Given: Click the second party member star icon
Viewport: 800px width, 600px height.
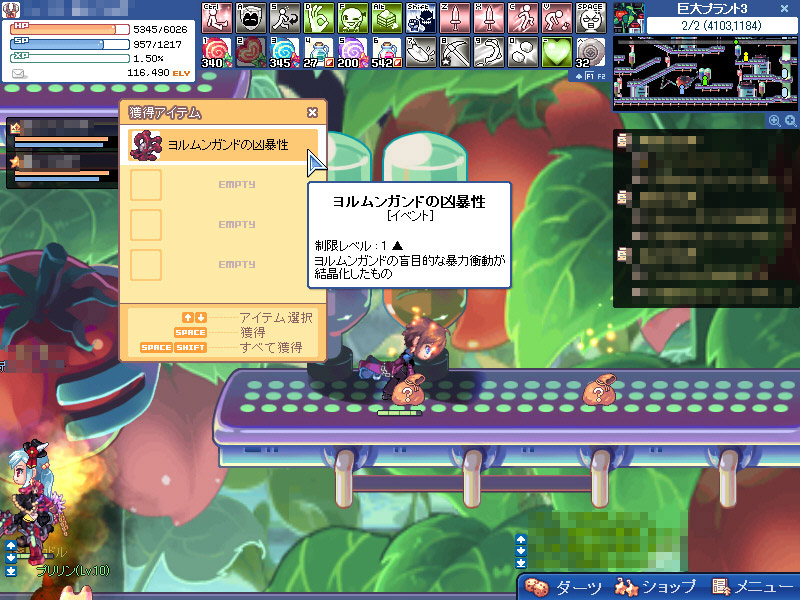Looking at the screenshot, I should click(15, 162).
